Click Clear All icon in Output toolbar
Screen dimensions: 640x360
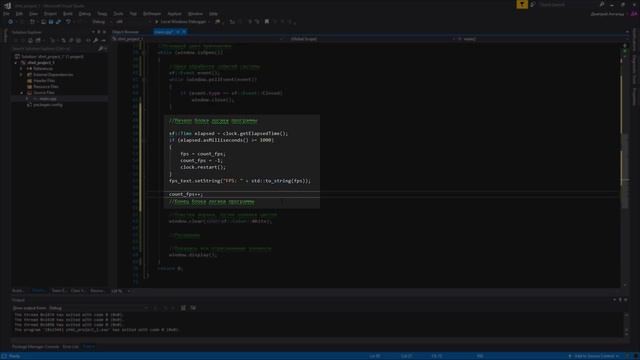(x=183, y=308)
